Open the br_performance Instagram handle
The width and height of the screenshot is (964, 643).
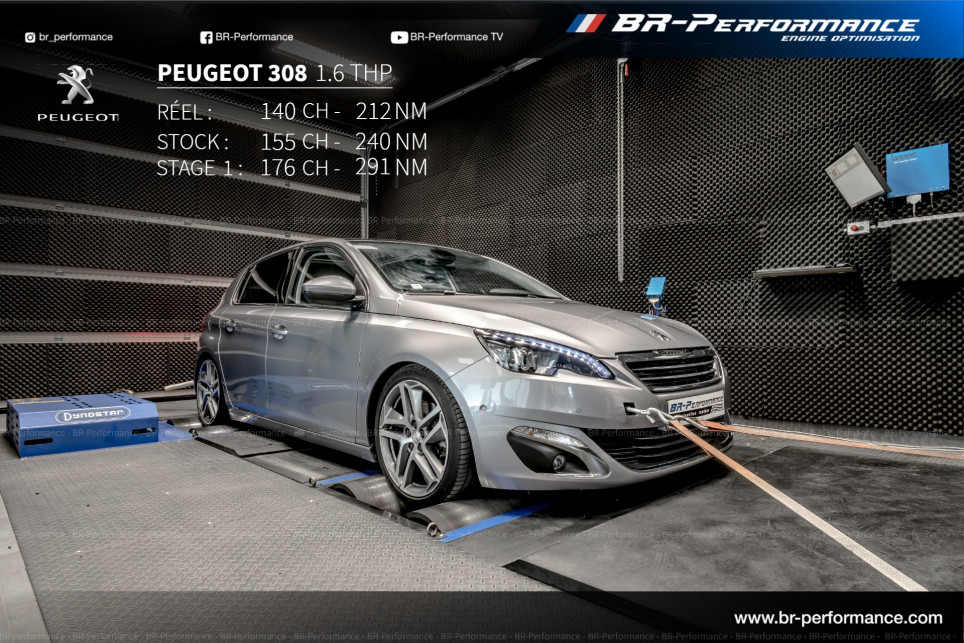[x=76, y=37]
